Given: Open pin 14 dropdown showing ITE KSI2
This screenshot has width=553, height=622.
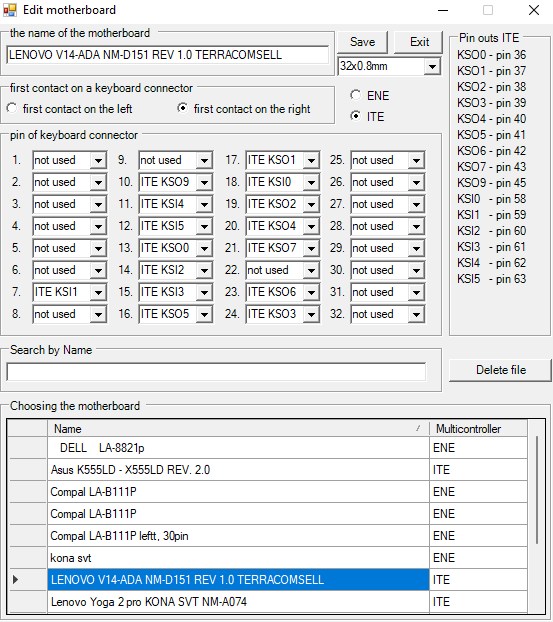Looking at the screenshot, I should [204, 270].
